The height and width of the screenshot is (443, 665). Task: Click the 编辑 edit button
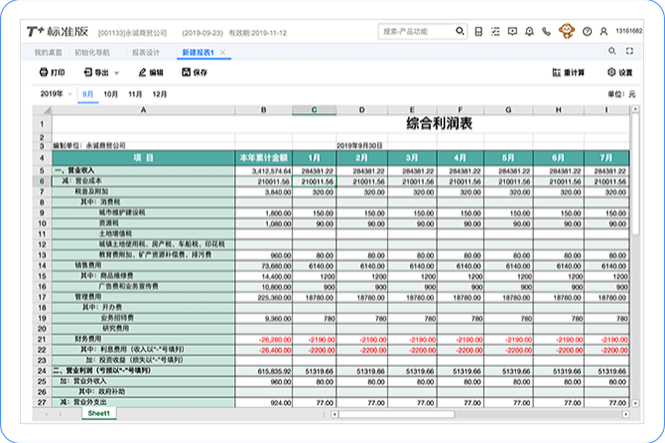click(x=151, y=72)
